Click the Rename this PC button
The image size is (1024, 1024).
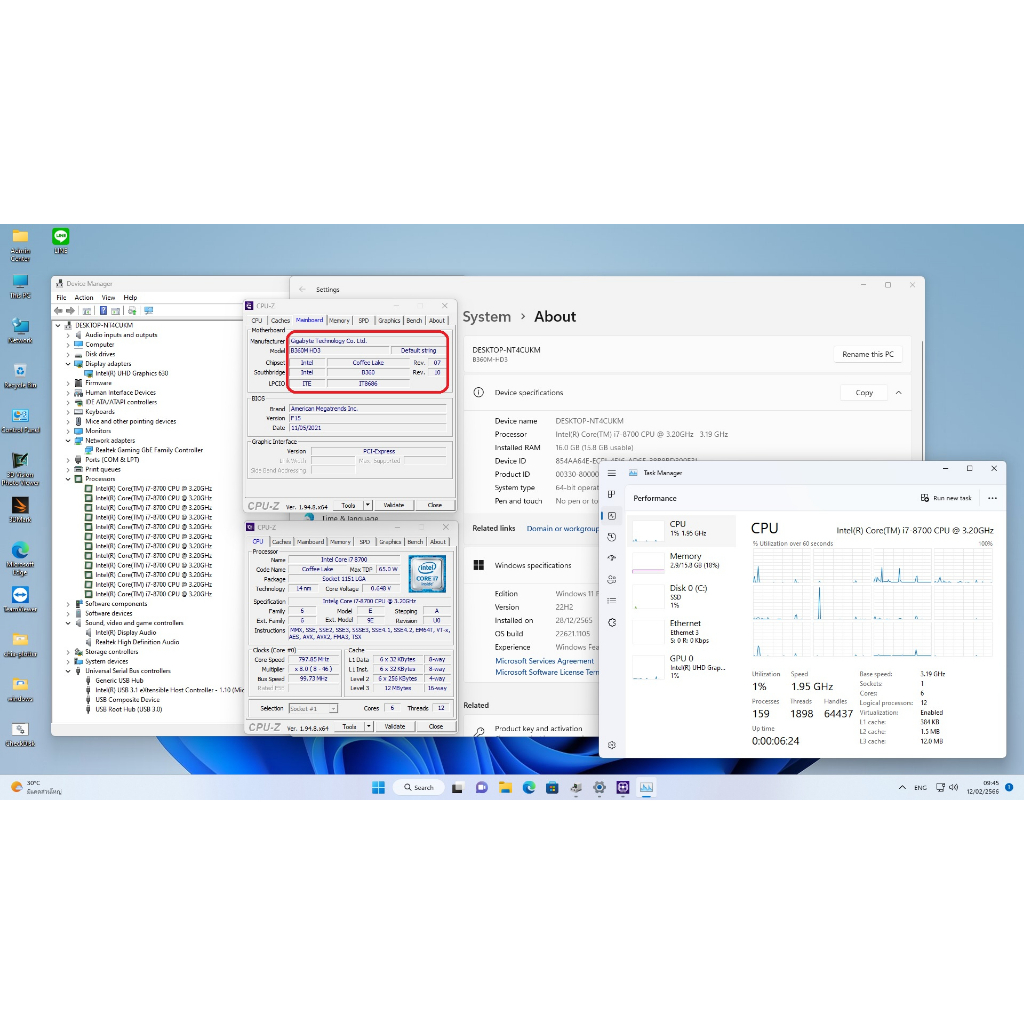pyautogui.click(x=867, y=354)
